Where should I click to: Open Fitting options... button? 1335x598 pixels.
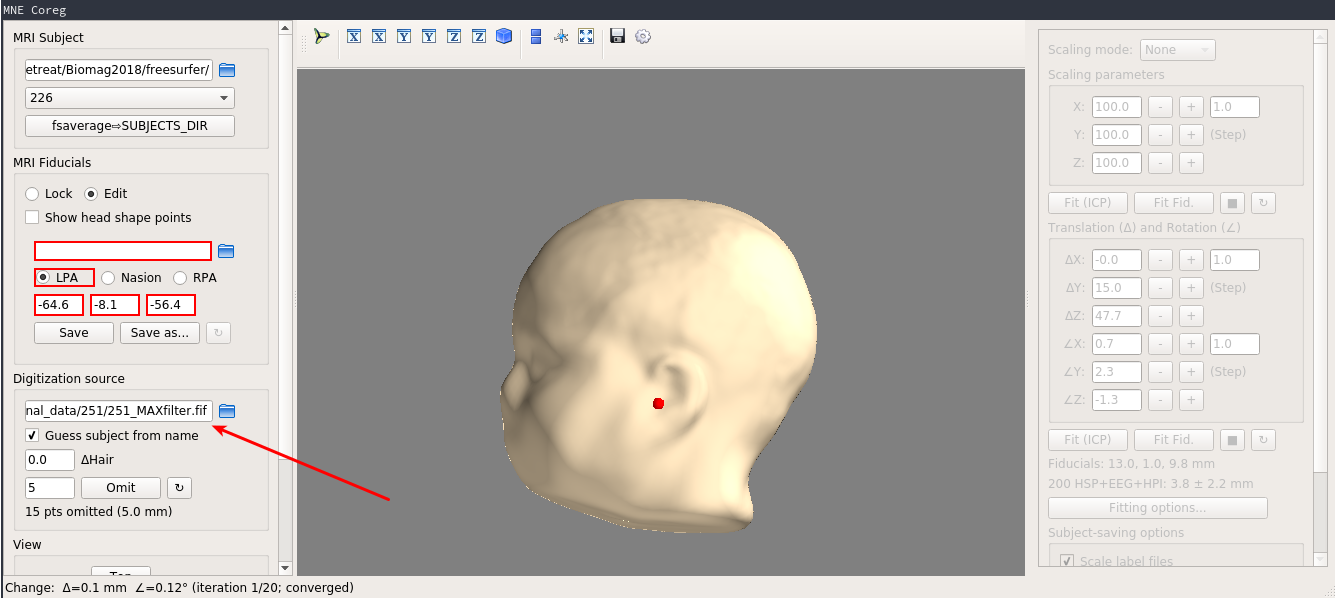pyautogui.click(x=1158, y=508)
